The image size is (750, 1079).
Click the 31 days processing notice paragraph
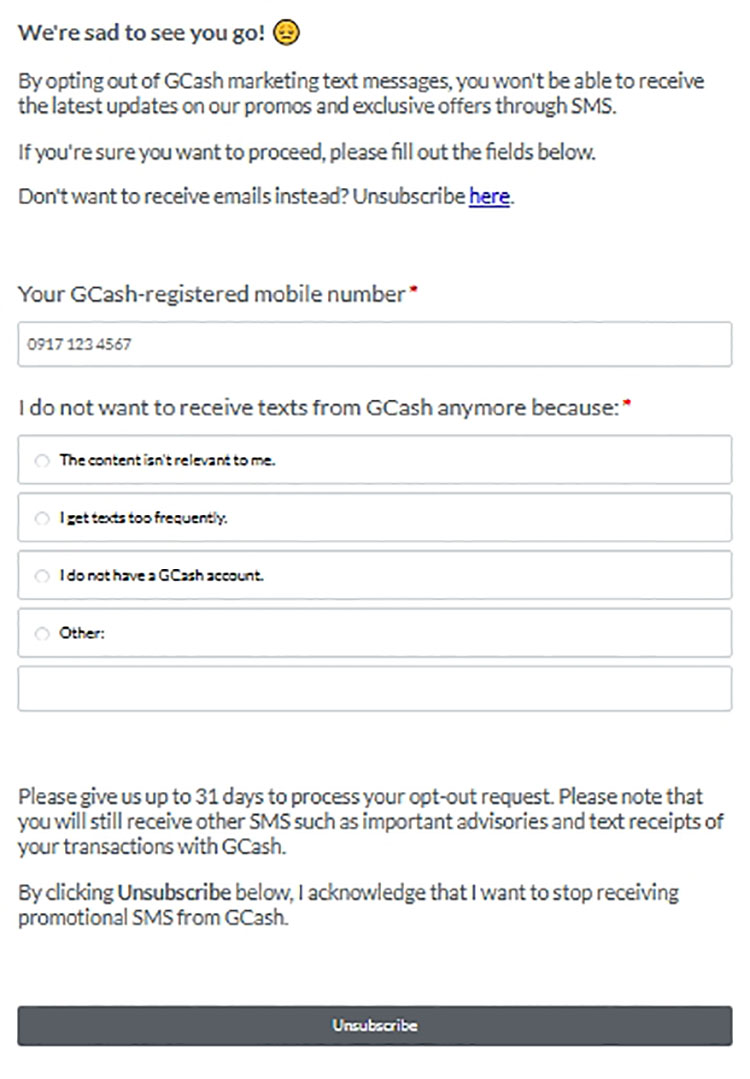[x=375, y=821]
